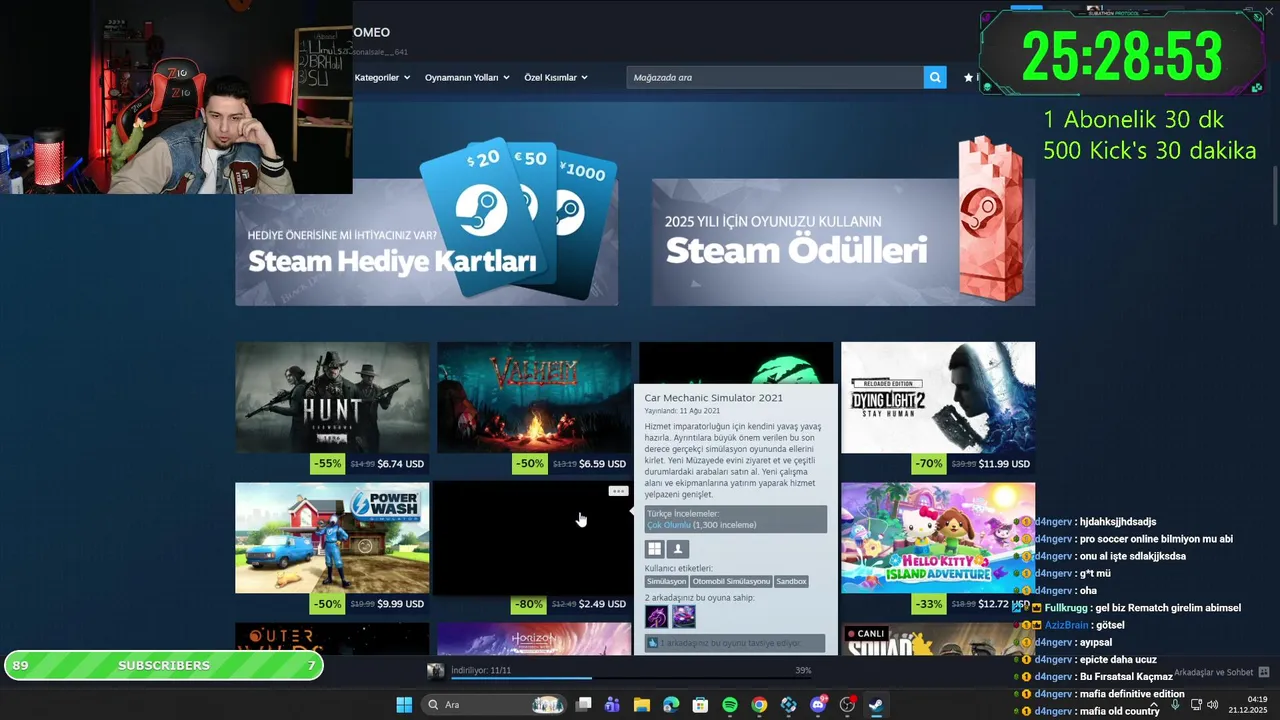This screenshot has width=1280, height=720.
Task: Open the Horizon game capsule
Action: (x=534, y=639)
